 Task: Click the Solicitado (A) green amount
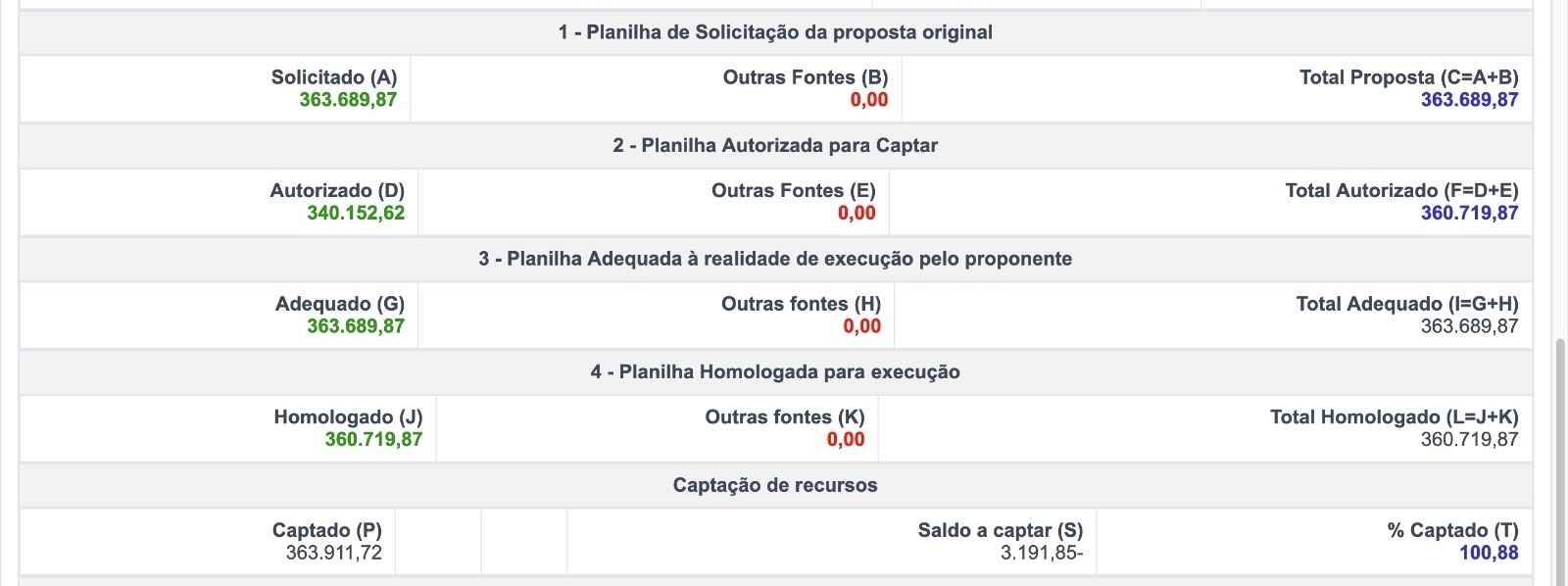click(348, 100)
